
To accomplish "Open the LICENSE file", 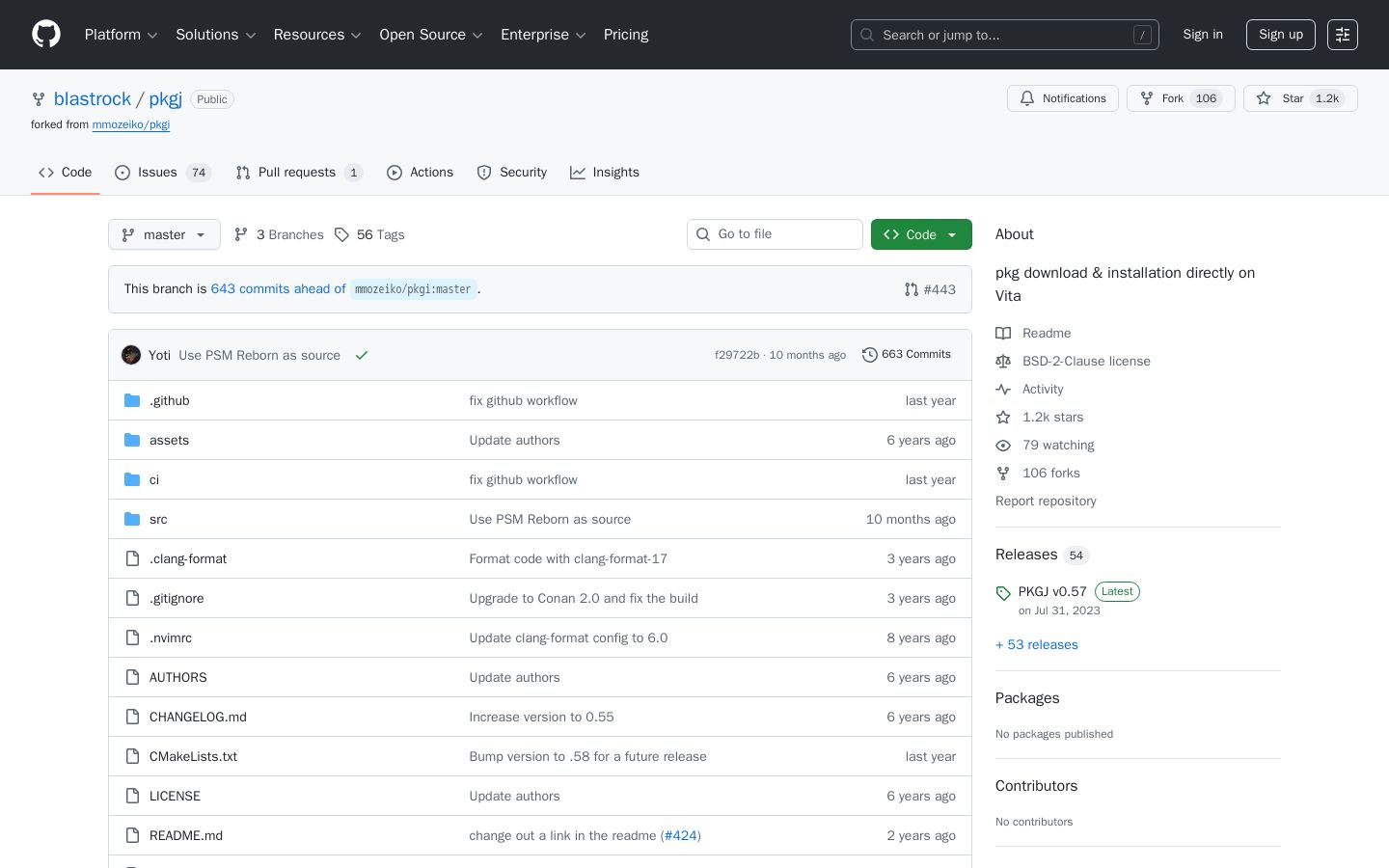I will click(175, 796).
